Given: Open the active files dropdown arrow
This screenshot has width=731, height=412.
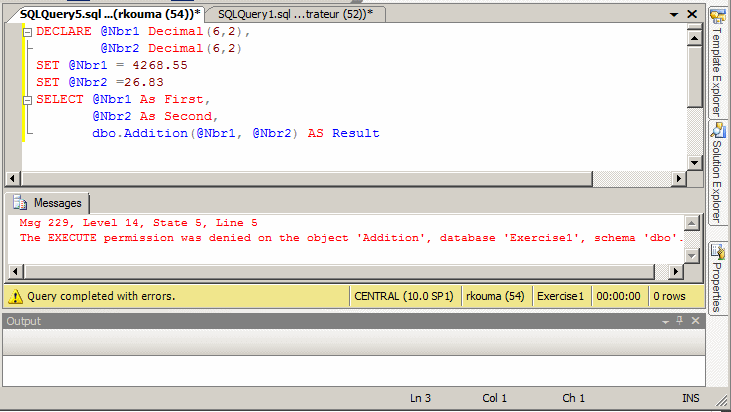Looking at the screenshot, I should [674, 14].
